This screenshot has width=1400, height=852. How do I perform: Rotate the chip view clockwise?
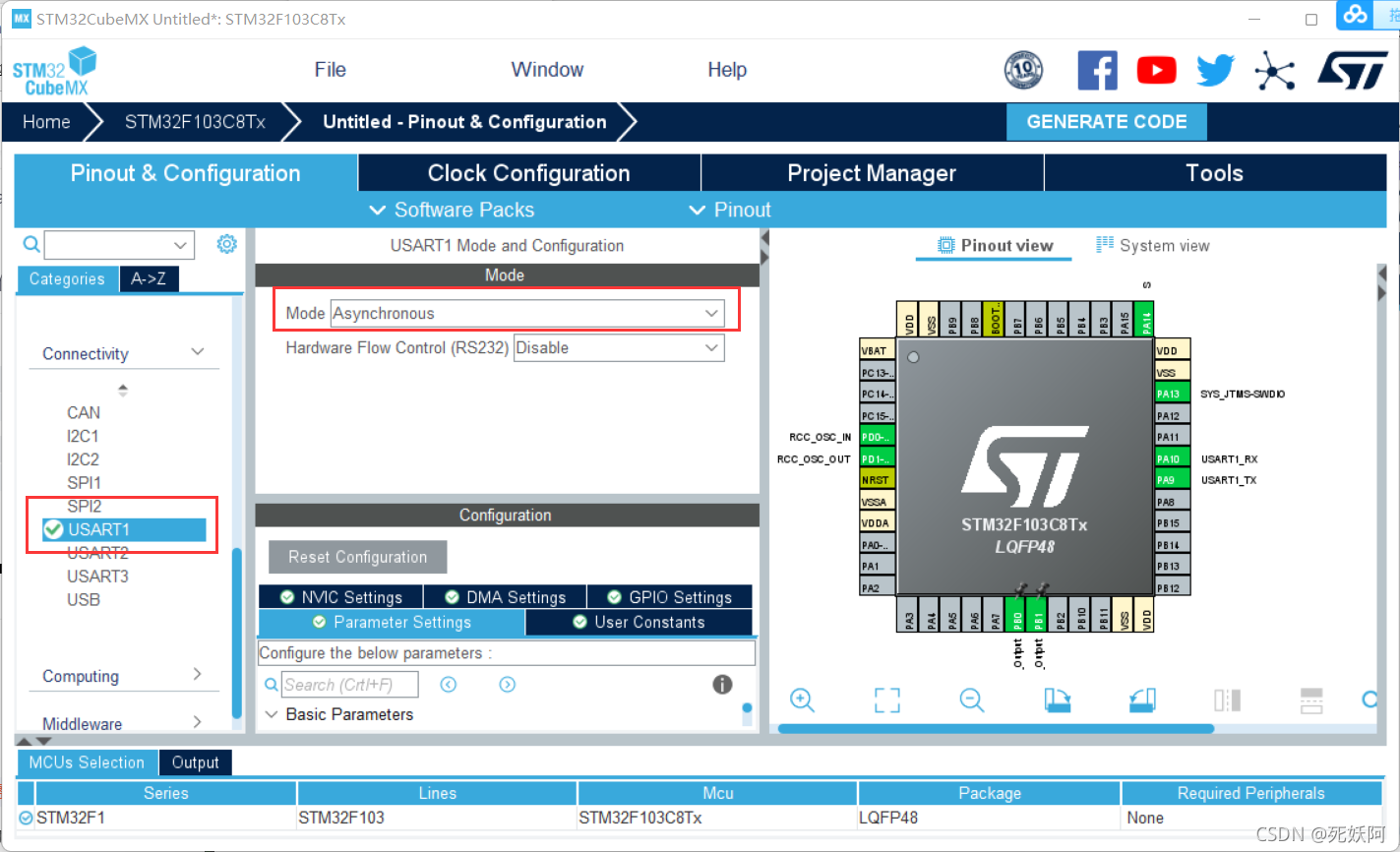[1058, 700]
